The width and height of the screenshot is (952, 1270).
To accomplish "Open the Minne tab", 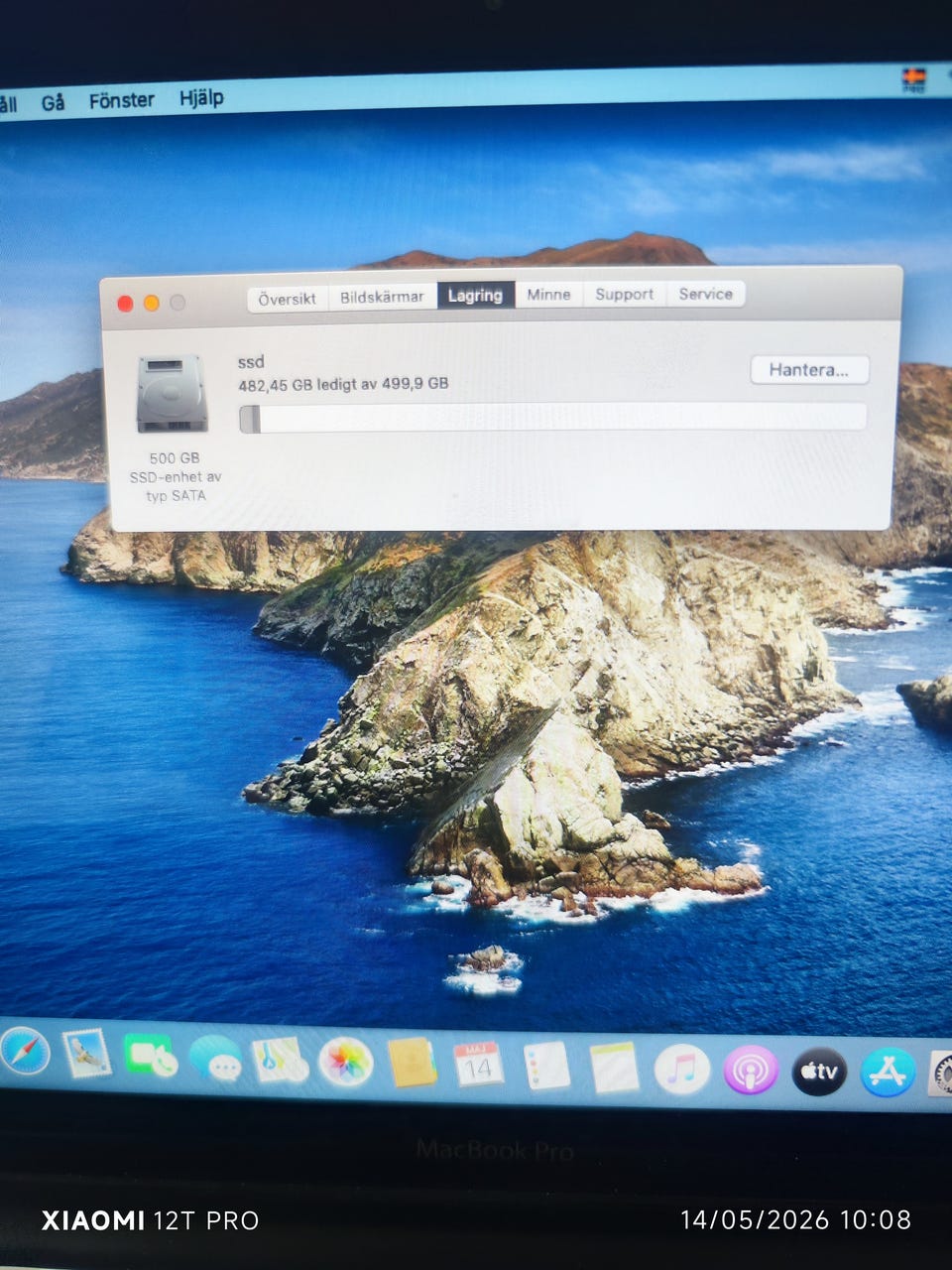I will point(548,294).
